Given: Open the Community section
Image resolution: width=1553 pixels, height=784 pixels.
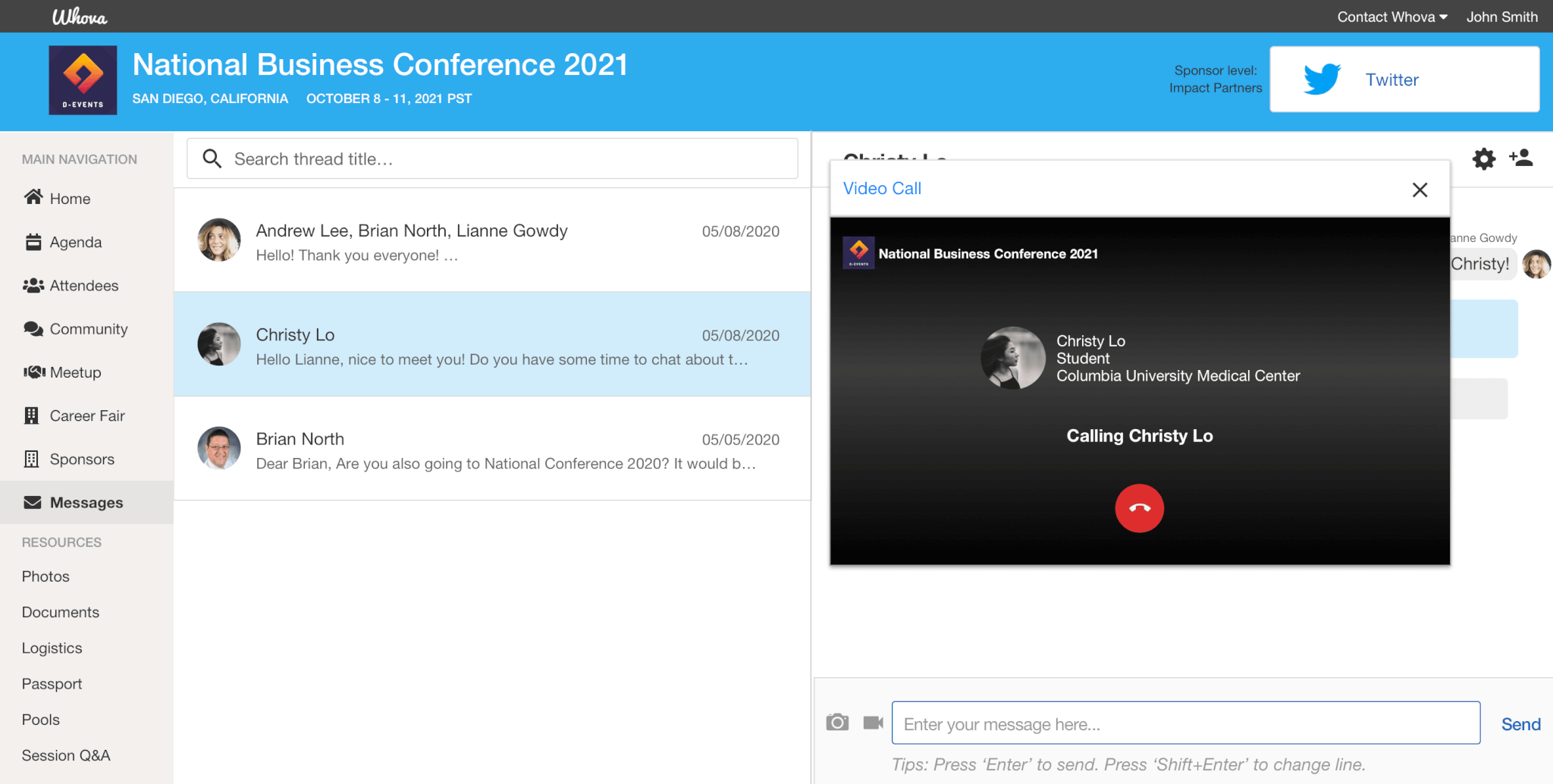Looking at the screenshot, I should click(88, 329).
